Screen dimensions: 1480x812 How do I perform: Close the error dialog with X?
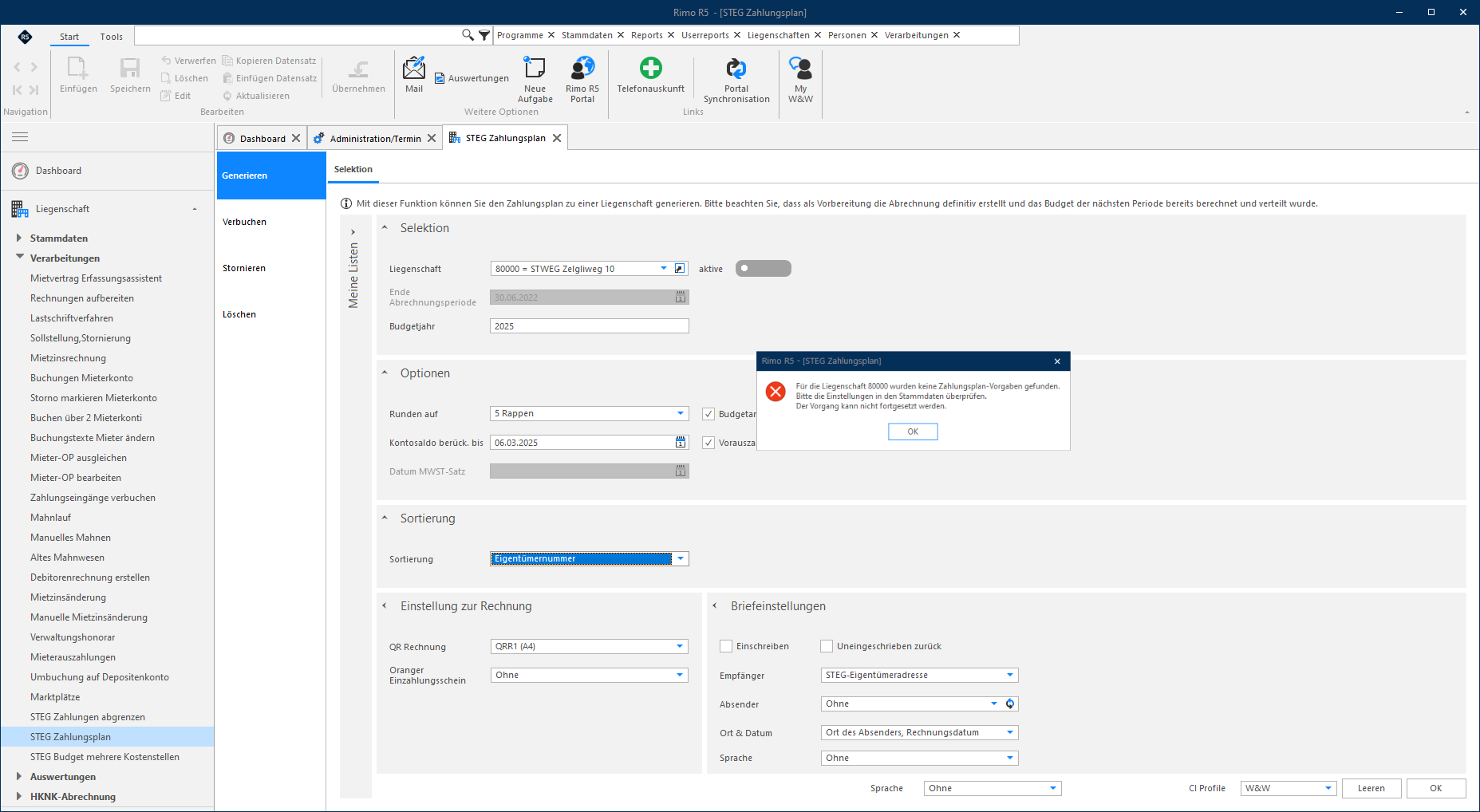click(1057, 361)
